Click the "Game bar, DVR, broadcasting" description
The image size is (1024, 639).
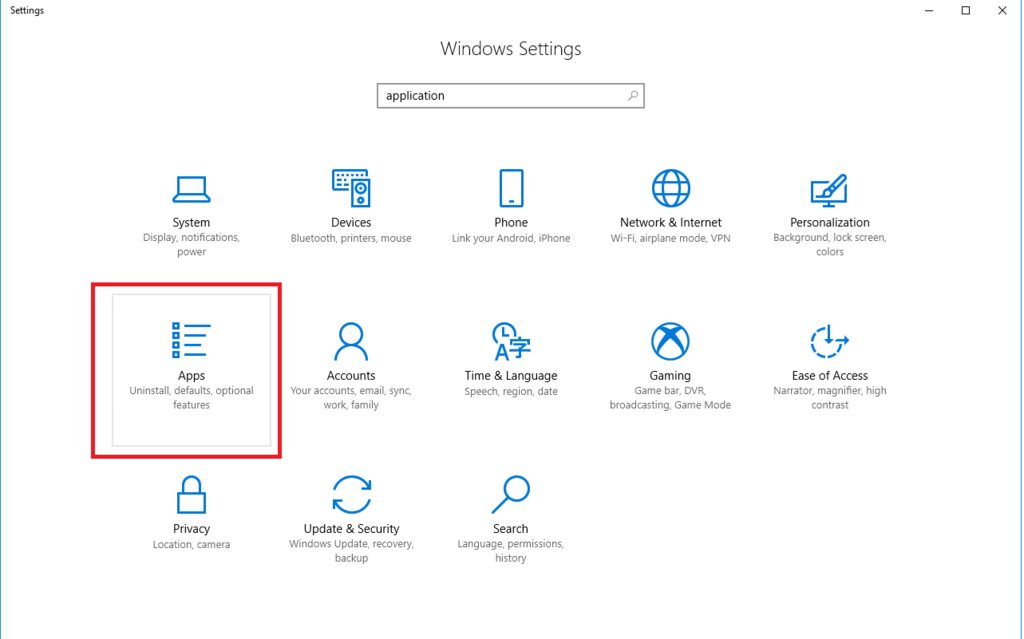670,397
